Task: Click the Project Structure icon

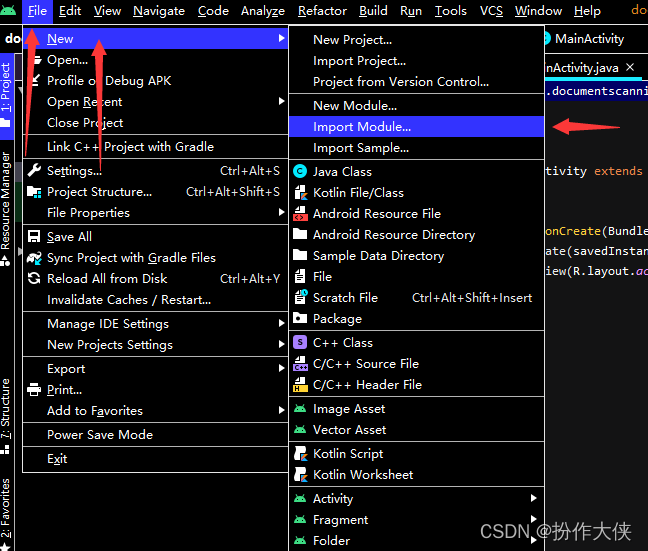Action: pos(34,192)
